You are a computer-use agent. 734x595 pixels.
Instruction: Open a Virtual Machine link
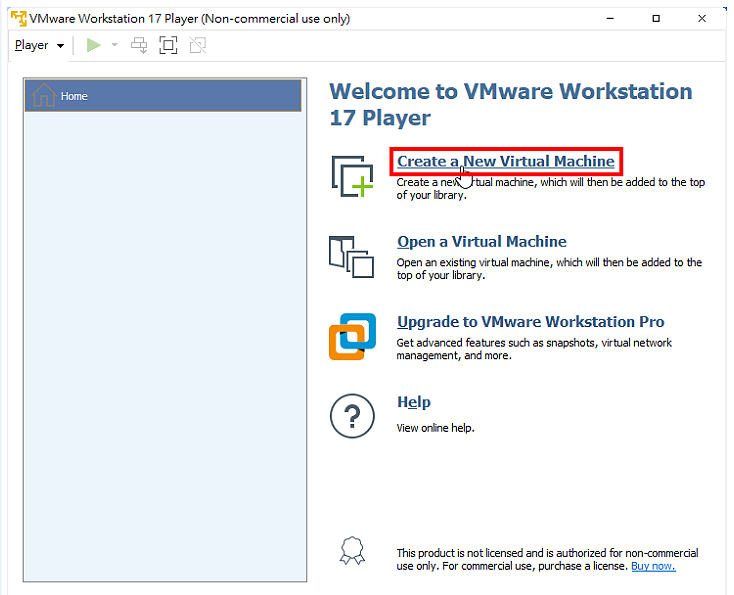(482, 242)
